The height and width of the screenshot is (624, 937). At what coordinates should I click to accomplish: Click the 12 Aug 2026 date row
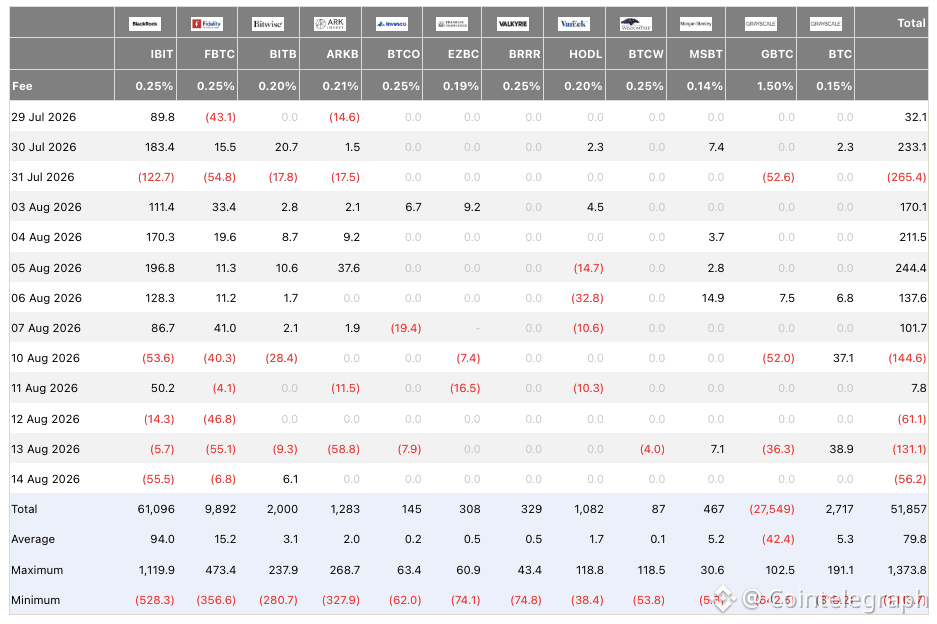pyautogui.click(x=468, y=419)
